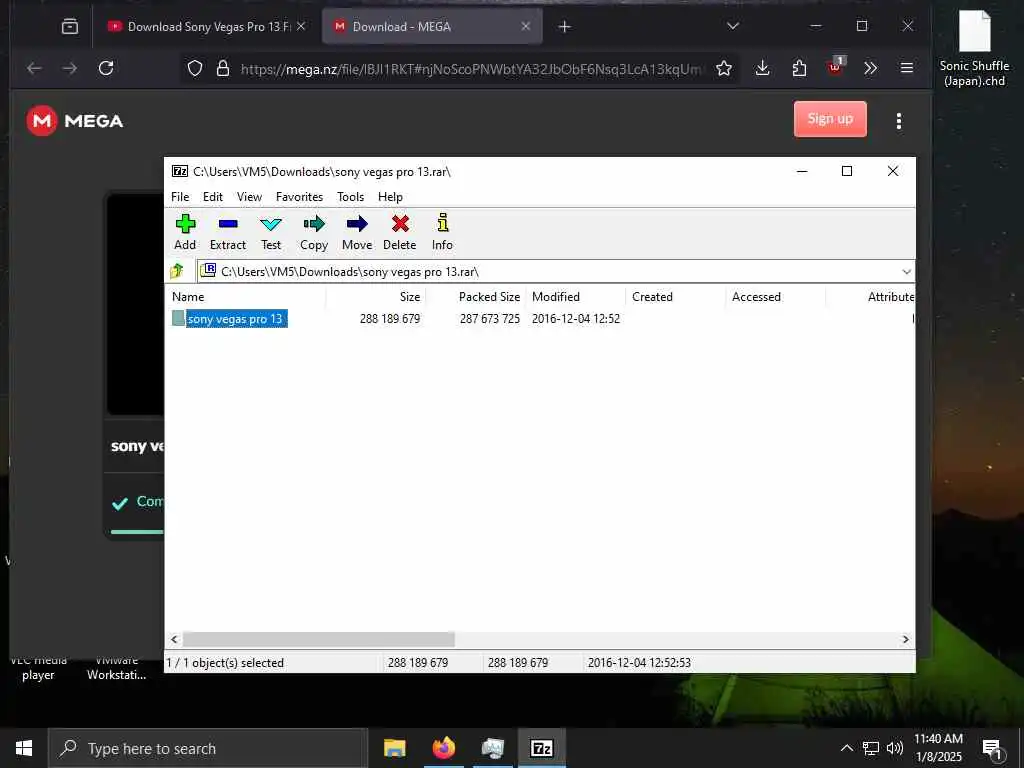Click the Add toolbar icon in 7-Zip

[x=185, y=224]
